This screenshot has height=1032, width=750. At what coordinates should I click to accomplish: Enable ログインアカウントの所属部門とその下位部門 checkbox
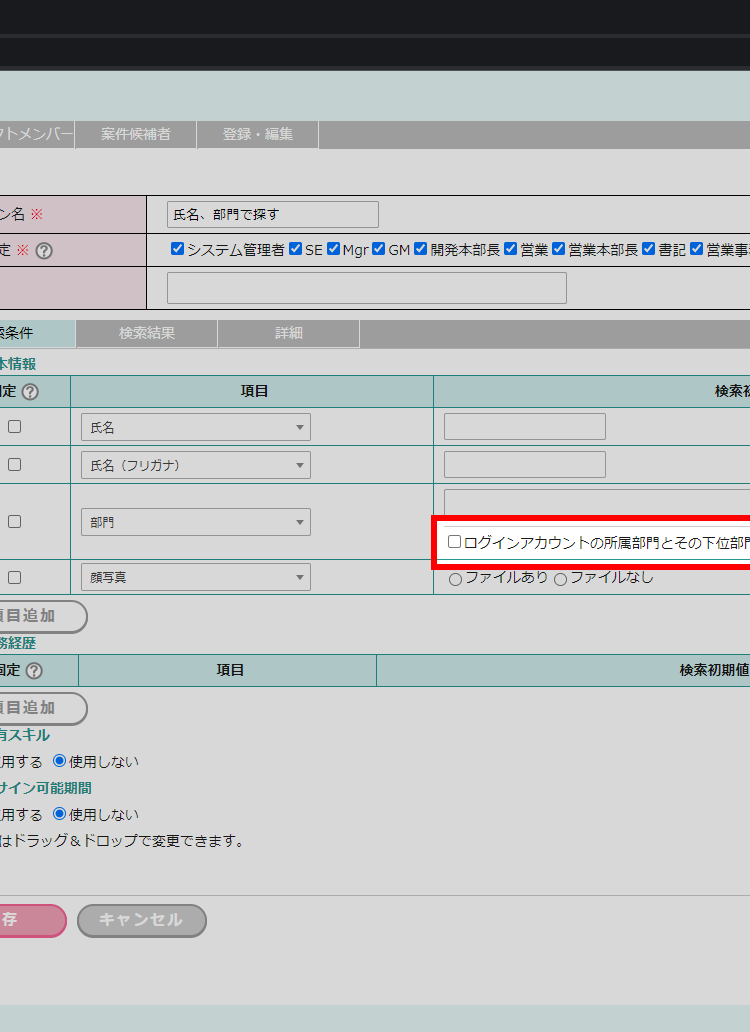click(455, 542)
